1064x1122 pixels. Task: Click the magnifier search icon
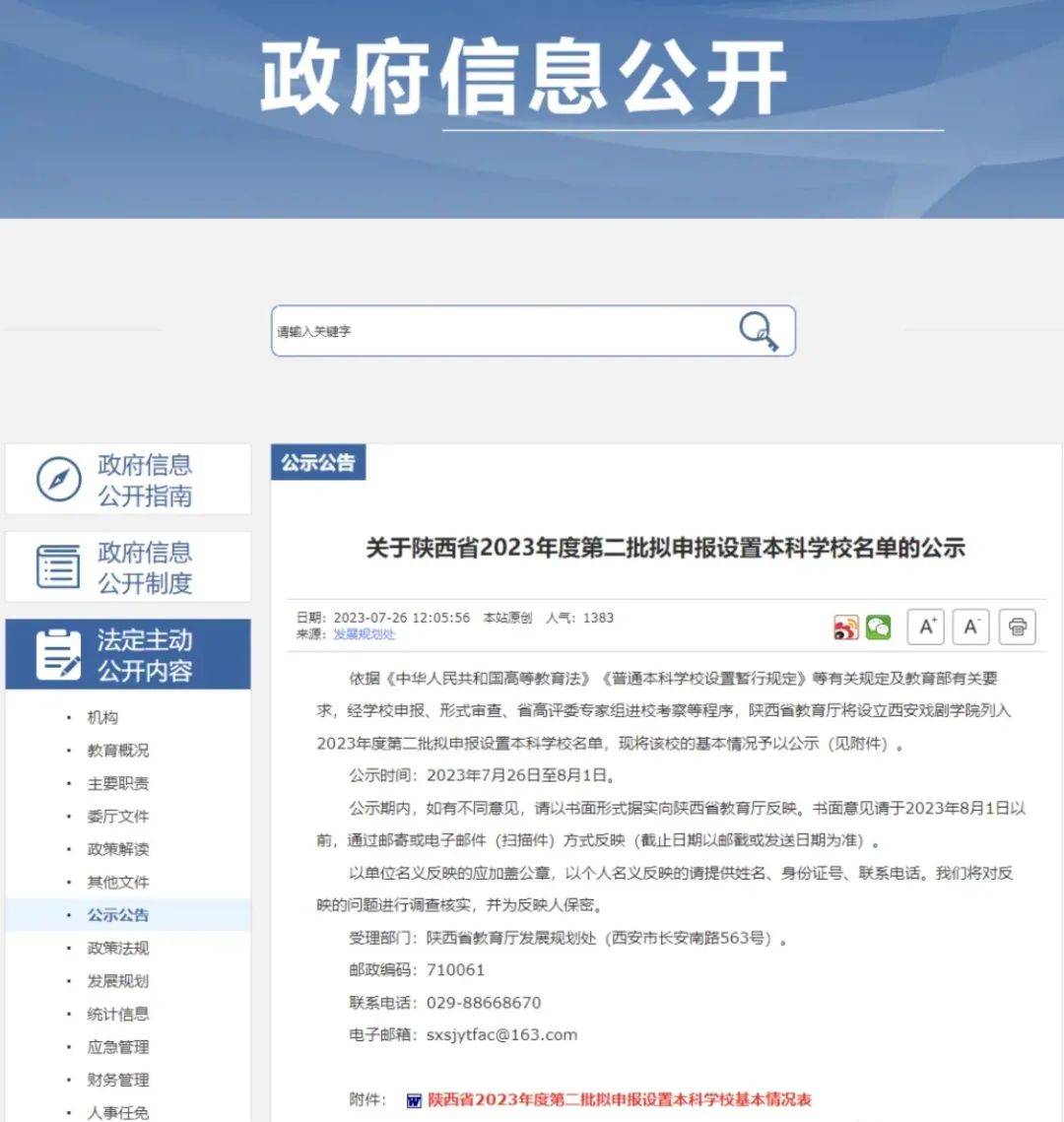coord(759,331)
